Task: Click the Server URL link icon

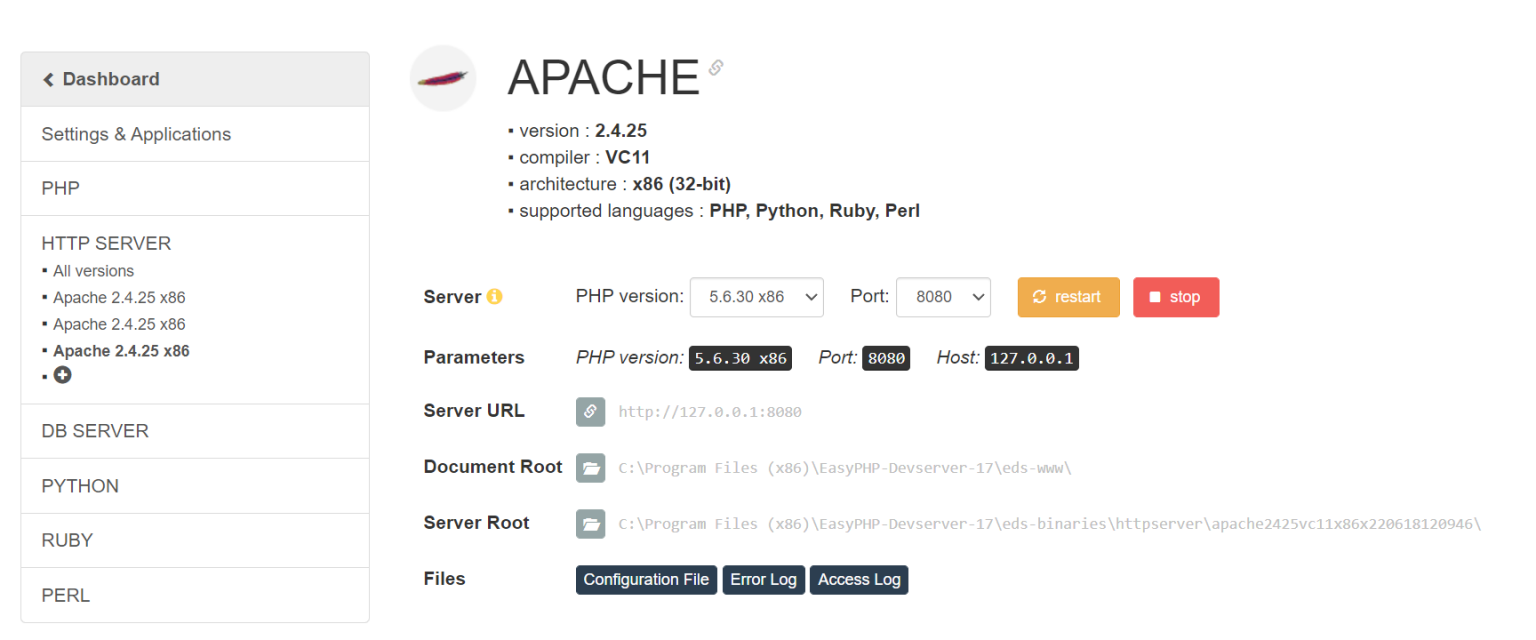Action: [x=590, y=412]
